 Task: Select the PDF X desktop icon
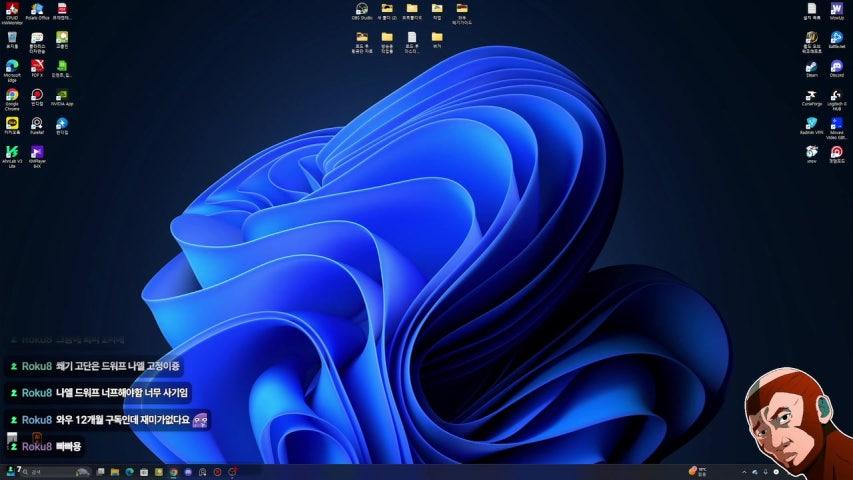[x=37, y=66]
